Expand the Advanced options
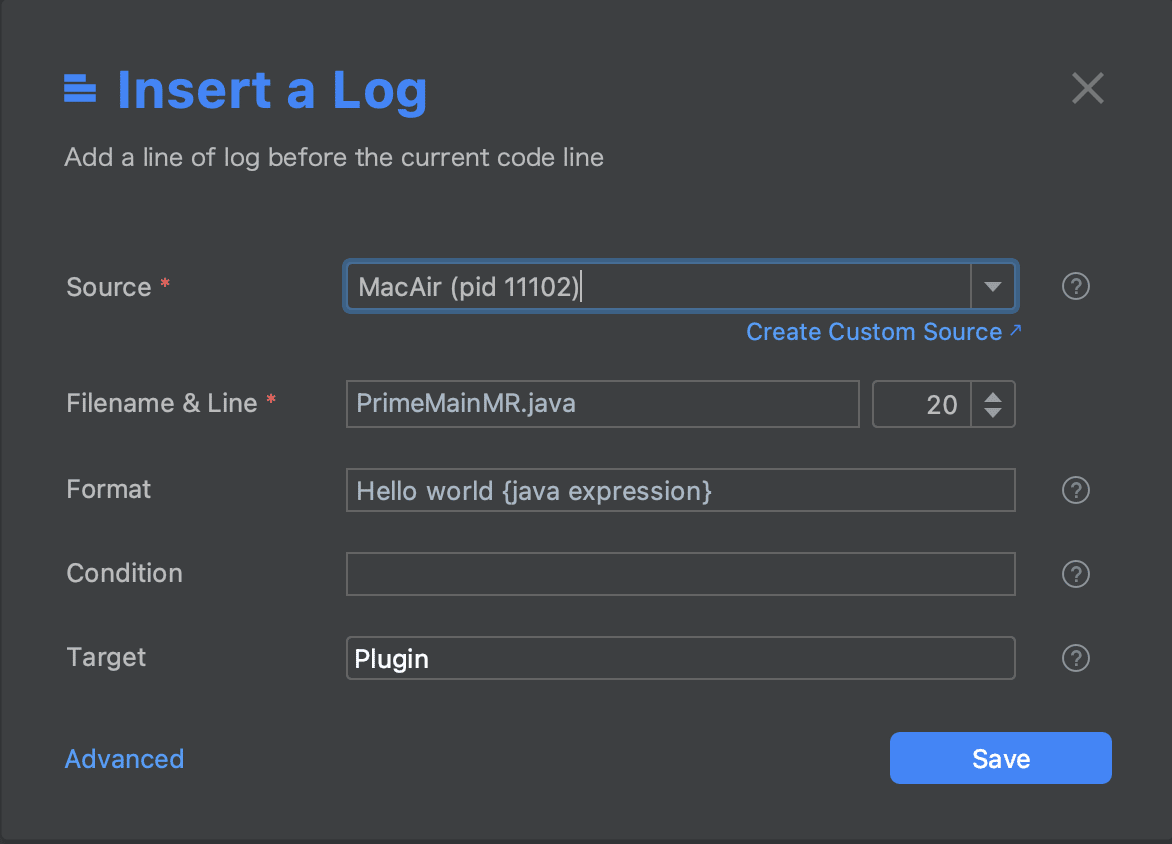 pos(124,759)
